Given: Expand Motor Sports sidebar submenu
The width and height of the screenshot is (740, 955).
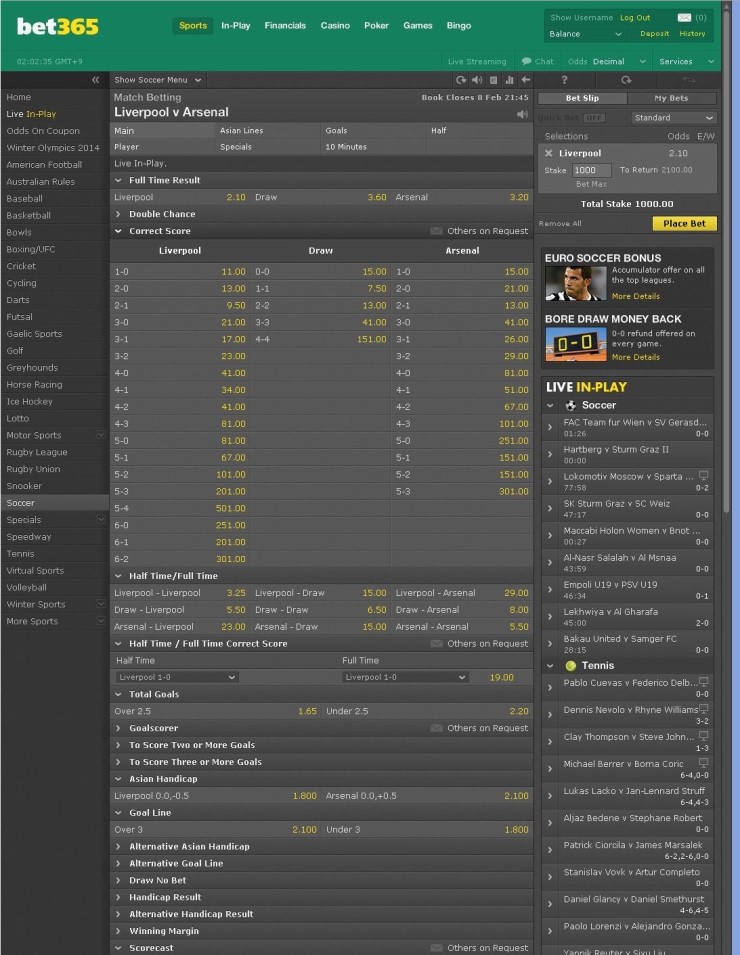Looking at the screenshot, I should 100,435.
